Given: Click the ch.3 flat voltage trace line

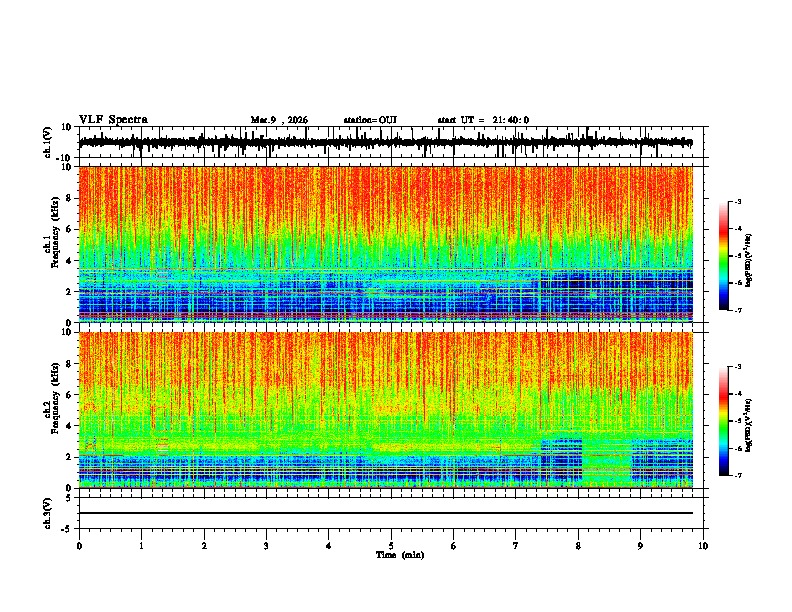Looking at the screenshot, I should tap(386, 513).
